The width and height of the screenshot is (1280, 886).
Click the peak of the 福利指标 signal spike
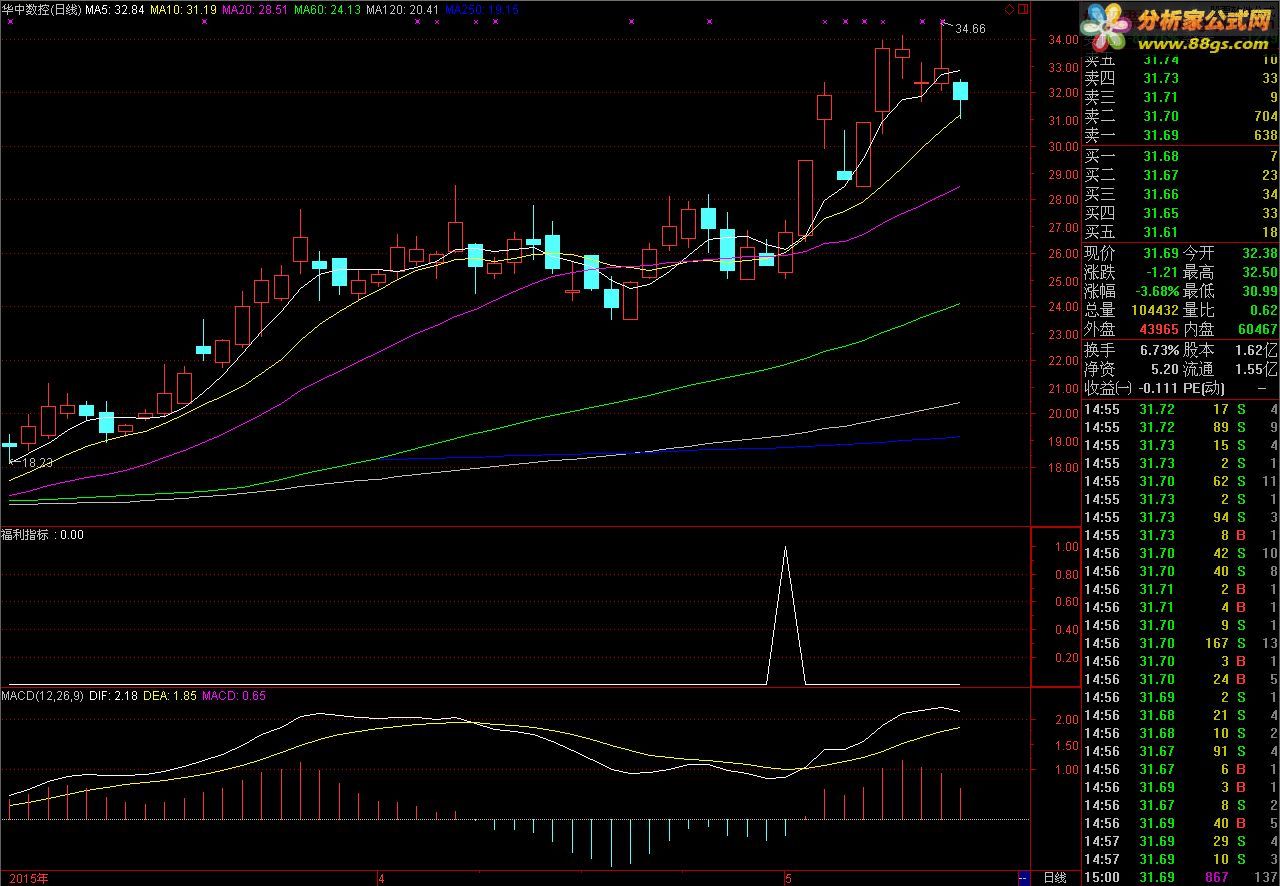[785, 547]
